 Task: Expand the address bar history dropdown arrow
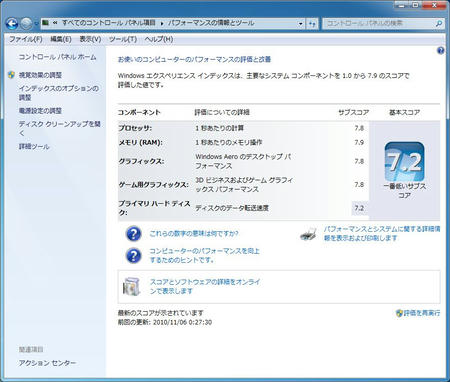pyautogui.click(x=301, y=24)
